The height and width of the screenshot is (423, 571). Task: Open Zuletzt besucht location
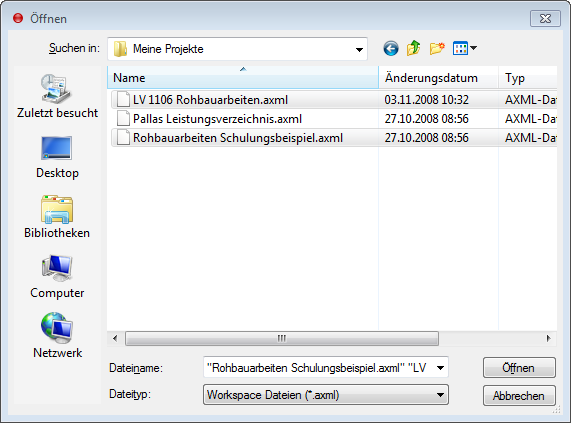coord(57,96)
